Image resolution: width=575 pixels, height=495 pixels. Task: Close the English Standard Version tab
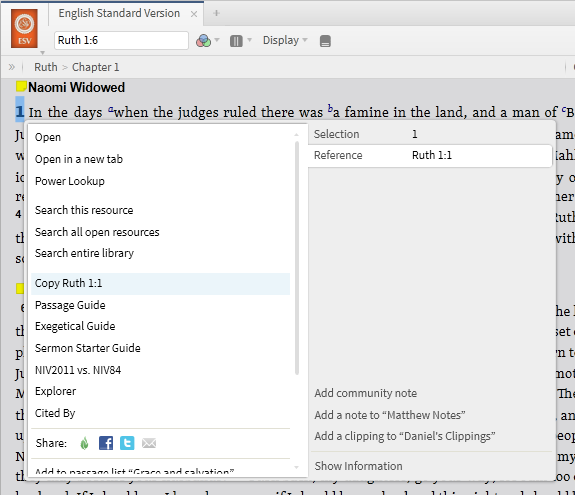pos(194,14)
